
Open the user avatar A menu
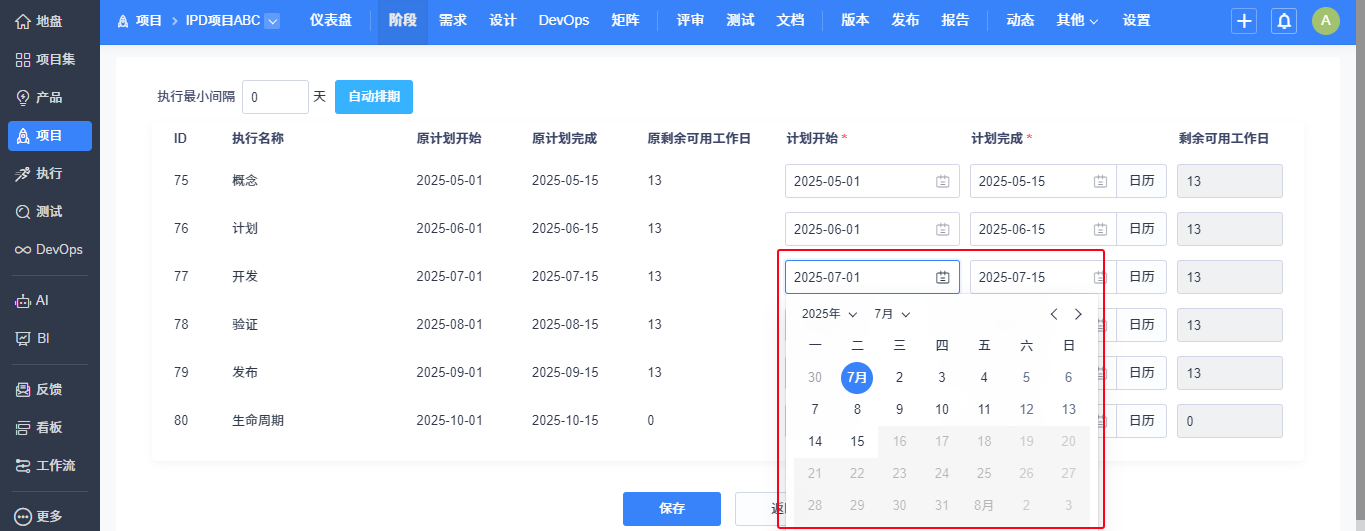pos(1325,21)
